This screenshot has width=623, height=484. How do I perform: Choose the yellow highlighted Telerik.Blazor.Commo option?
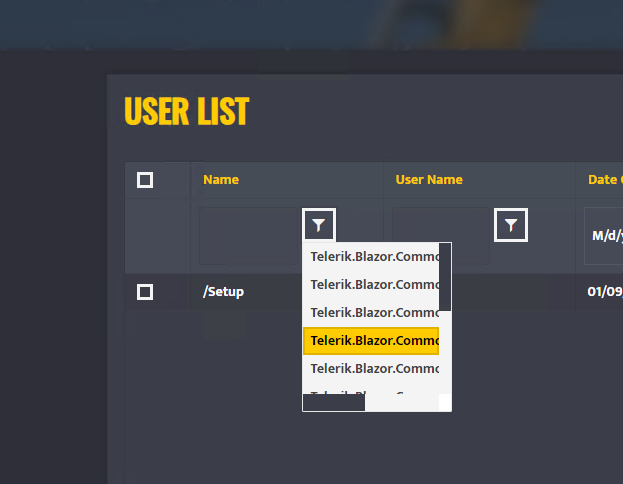tap(371, 341)
